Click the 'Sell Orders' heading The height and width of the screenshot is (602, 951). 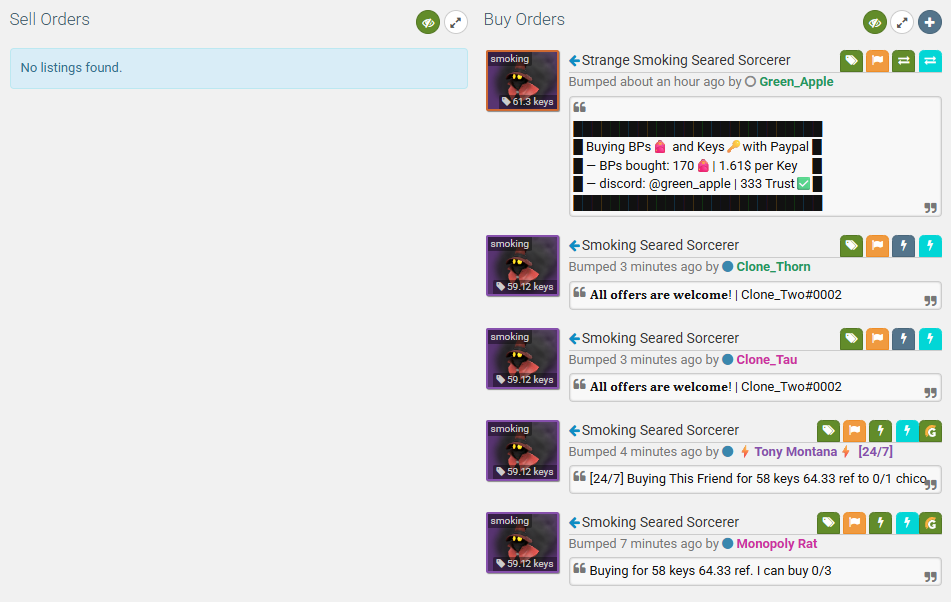click(50, 20)
